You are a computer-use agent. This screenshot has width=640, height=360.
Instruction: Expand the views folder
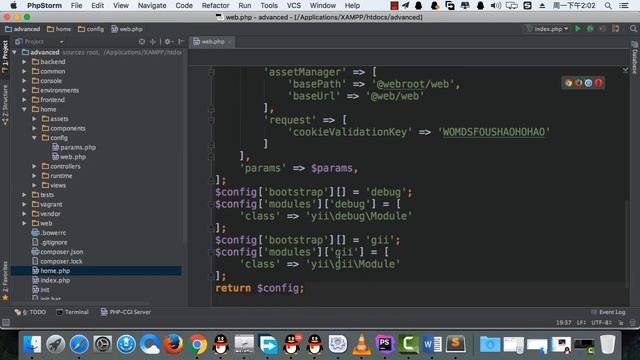[x=34, y=185]
